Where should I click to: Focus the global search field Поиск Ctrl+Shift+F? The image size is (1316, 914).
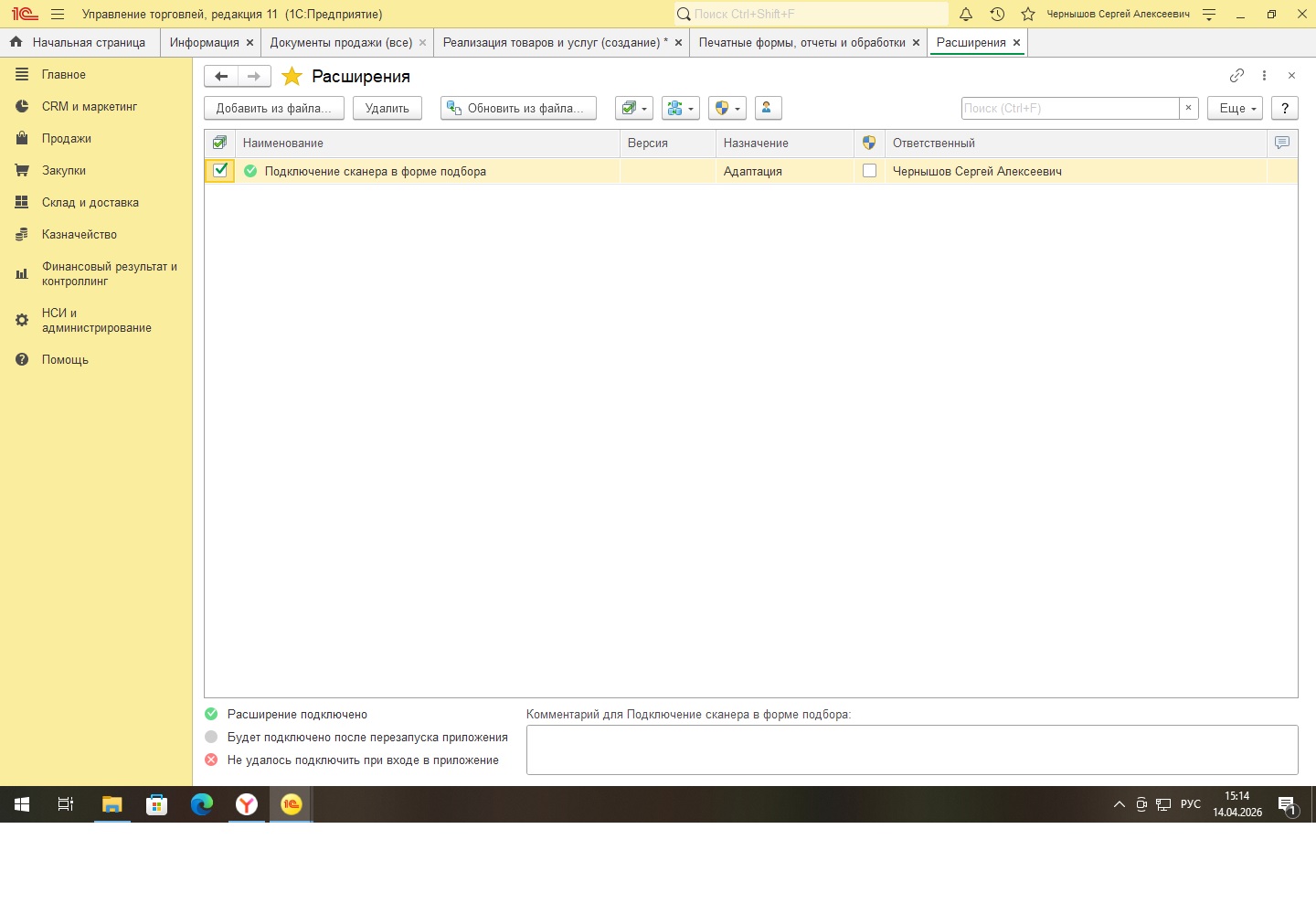812,15
